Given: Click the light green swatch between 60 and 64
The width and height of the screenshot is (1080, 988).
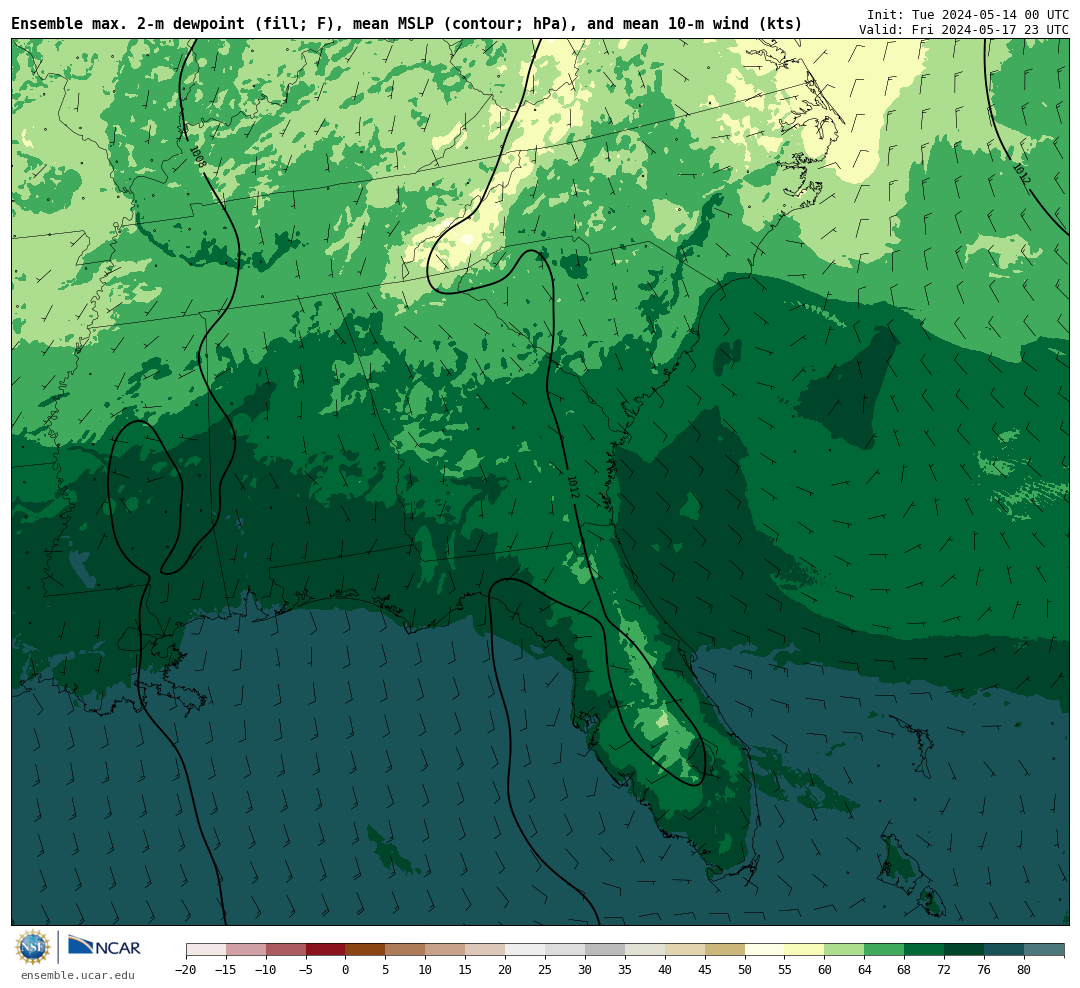Looking at the screenshot, I should pos(845,950).
